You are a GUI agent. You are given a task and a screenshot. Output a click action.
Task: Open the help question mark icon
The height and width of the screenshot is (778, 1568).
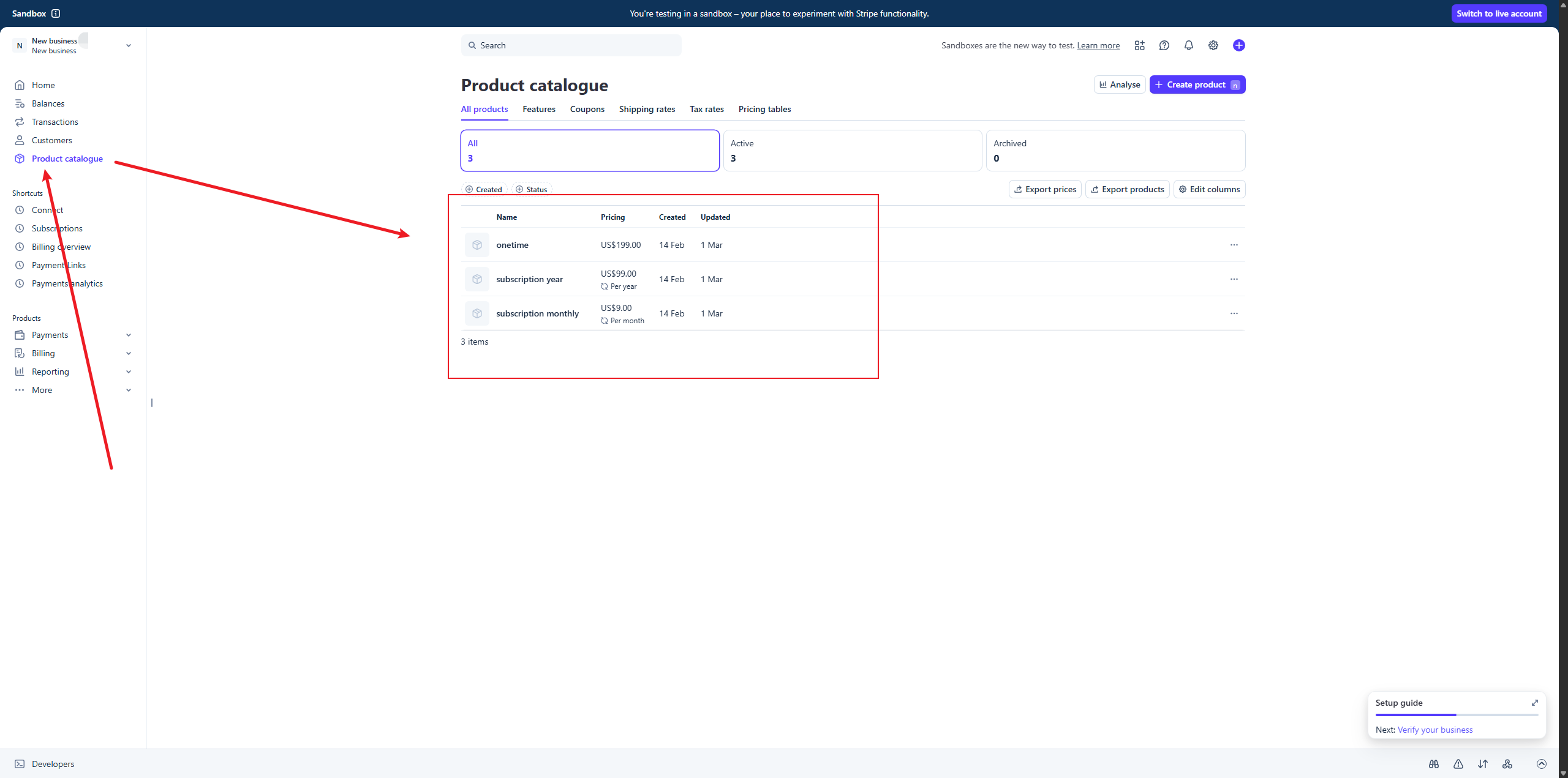click(x=1164, y=45)
